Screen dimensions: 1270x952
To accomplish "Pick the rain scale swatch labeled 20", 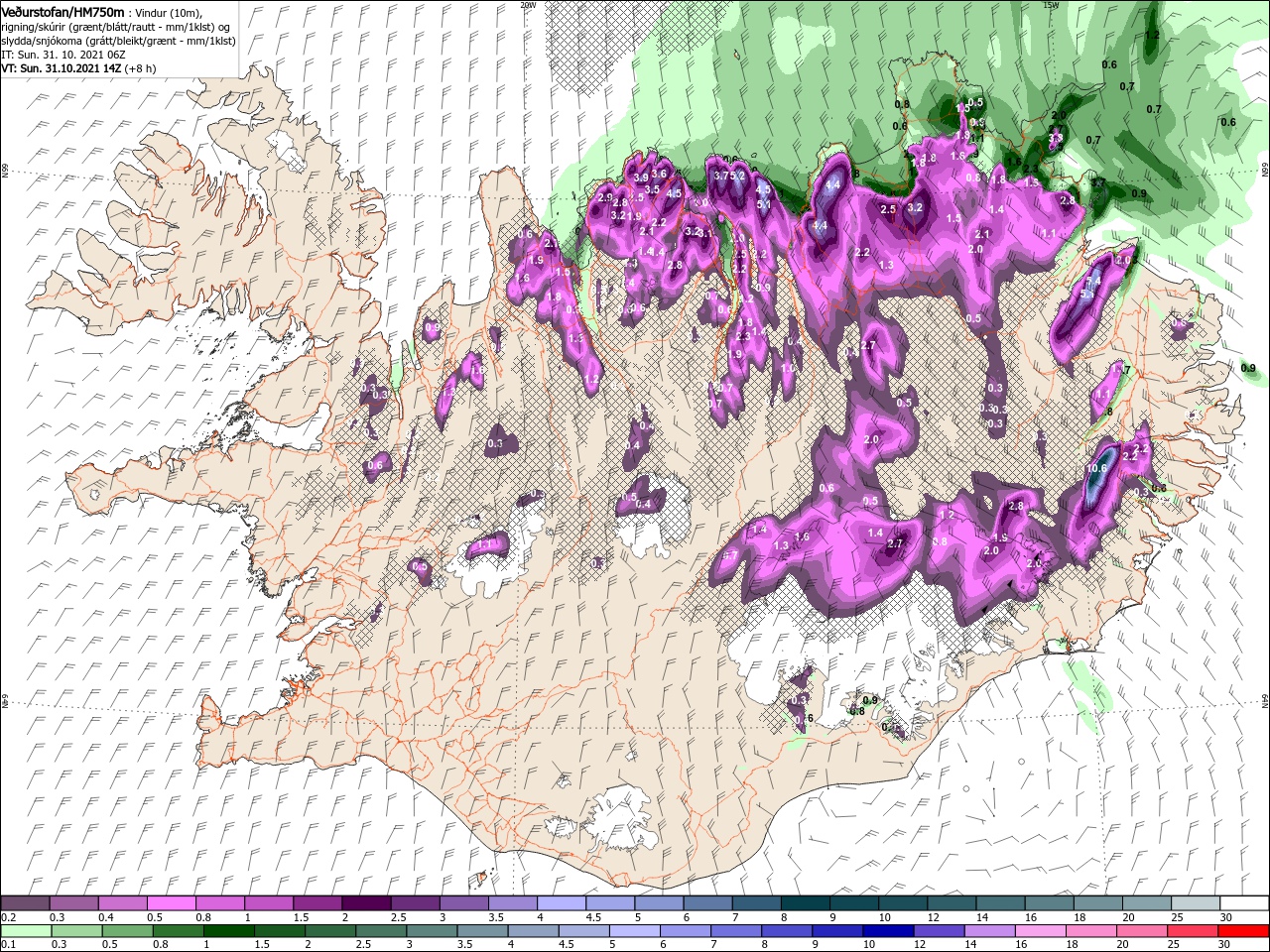I will coord(1143,931).
